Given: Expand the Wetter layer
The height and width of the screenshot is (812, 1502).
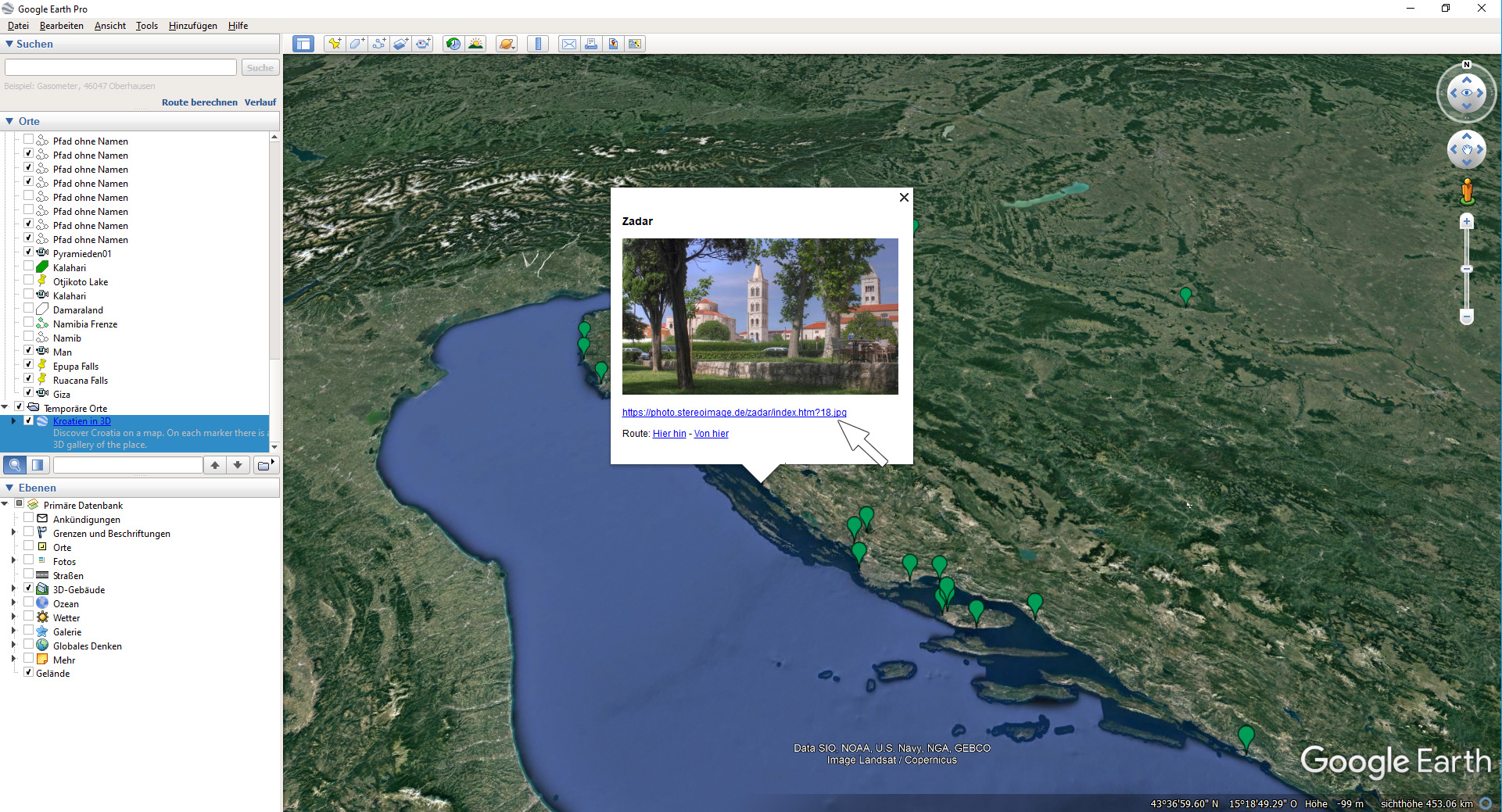Looking at the screenshot, I should coord(13,617).
